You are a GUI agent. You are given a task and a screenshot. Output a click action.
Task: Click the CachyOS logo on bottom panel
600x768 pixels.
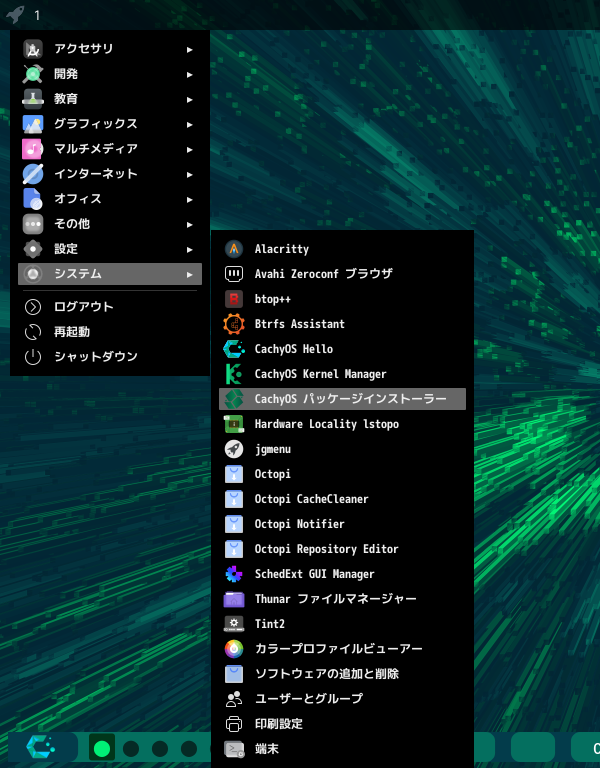pyautogui.click(x=40, y=747)
